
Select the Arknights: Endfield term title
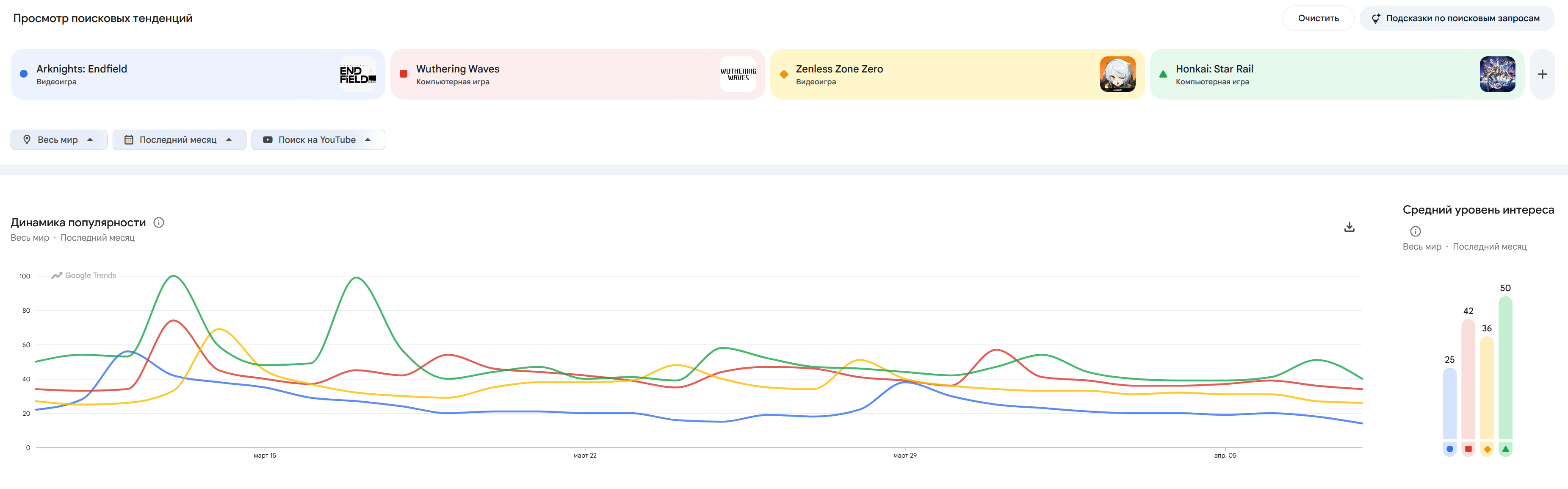(x=82, y=69)
